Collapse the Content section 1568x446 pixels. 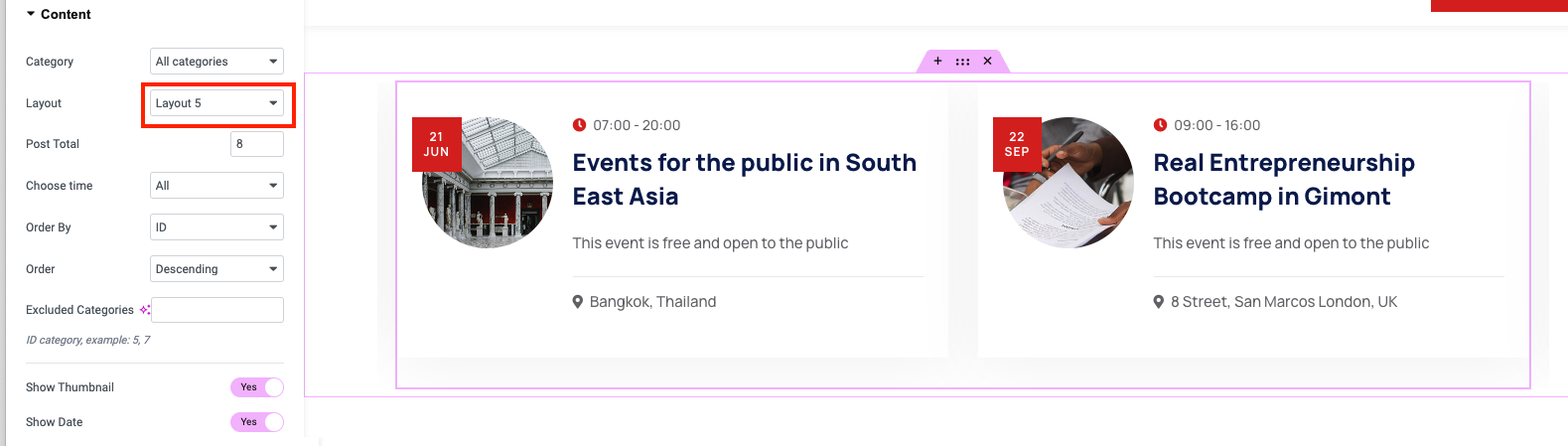point(58,15)
